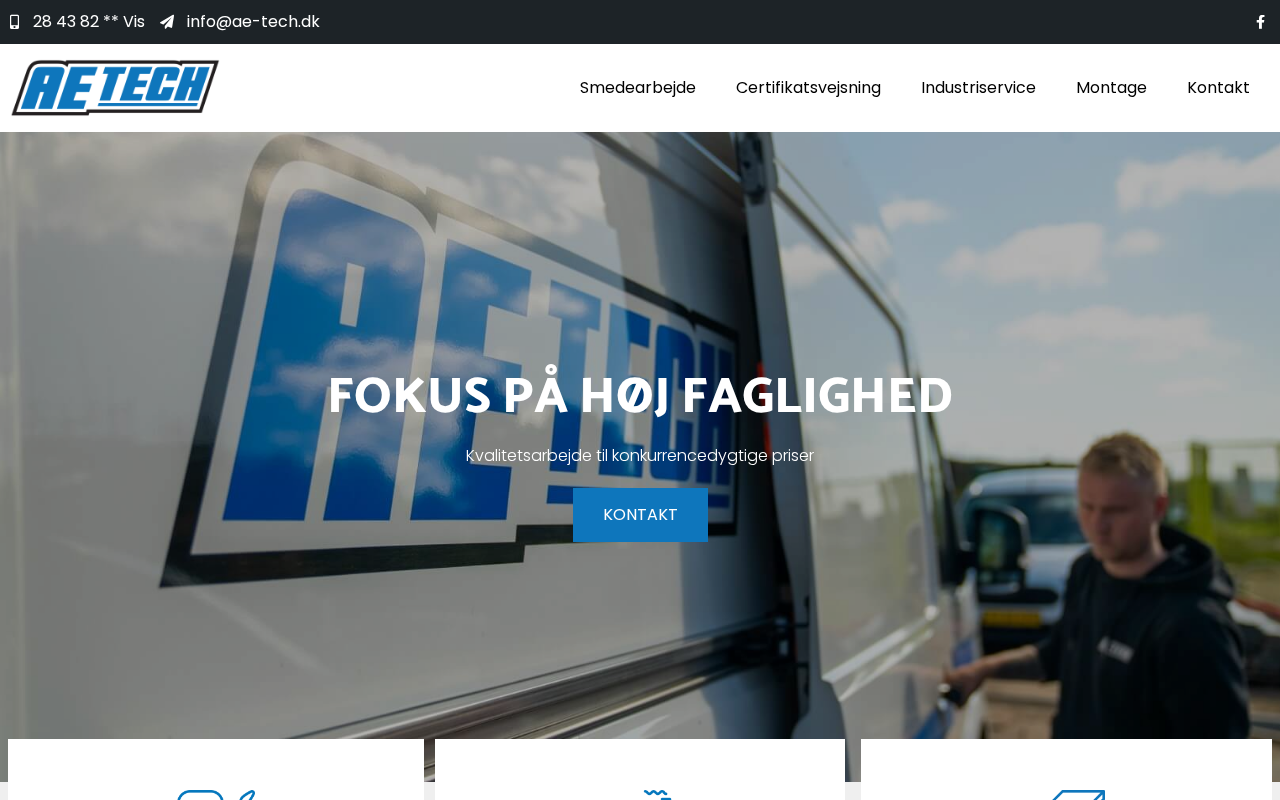The width and height of the screenshot is (1280, 800).
Task: Select the left white card panel
Action: (216, 770)
